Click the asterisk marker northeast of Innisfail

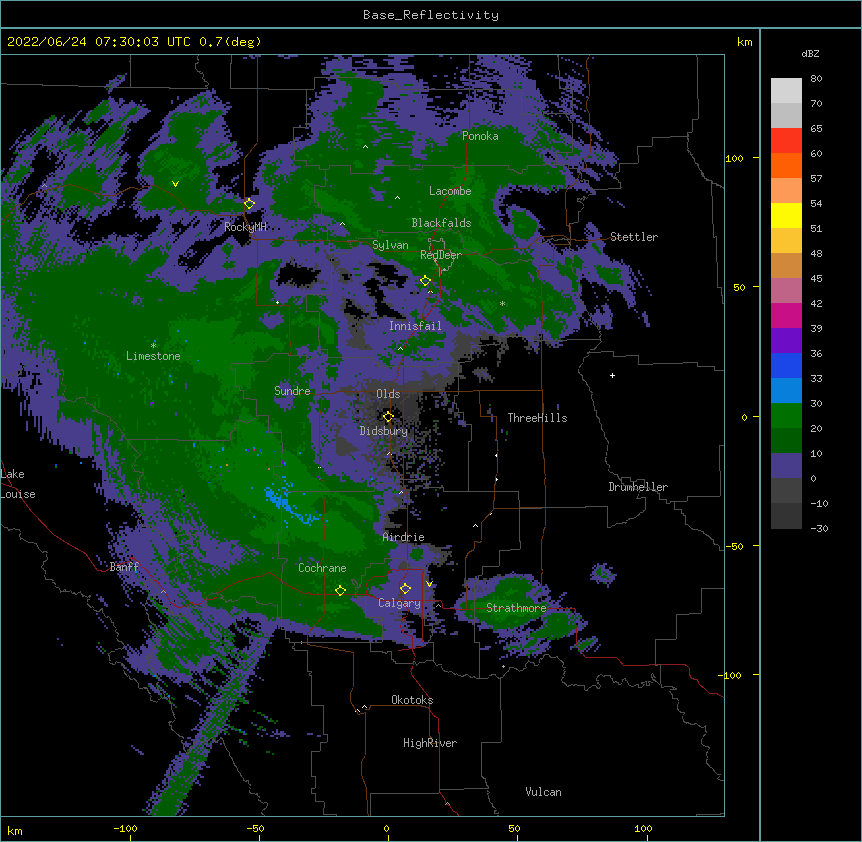(x=502, y=304)
